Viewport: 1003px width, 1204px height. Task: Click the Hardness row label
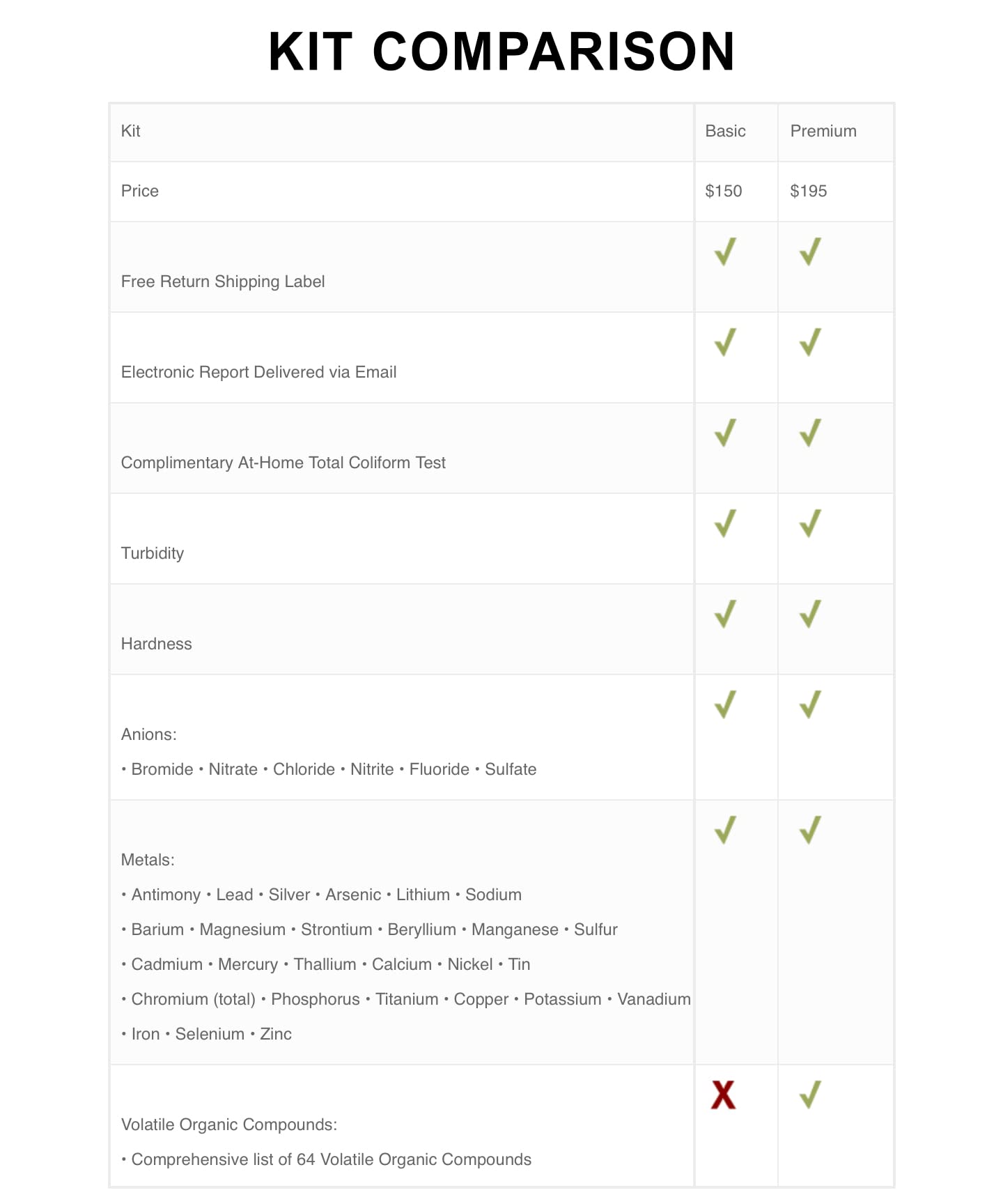point(157,644)
